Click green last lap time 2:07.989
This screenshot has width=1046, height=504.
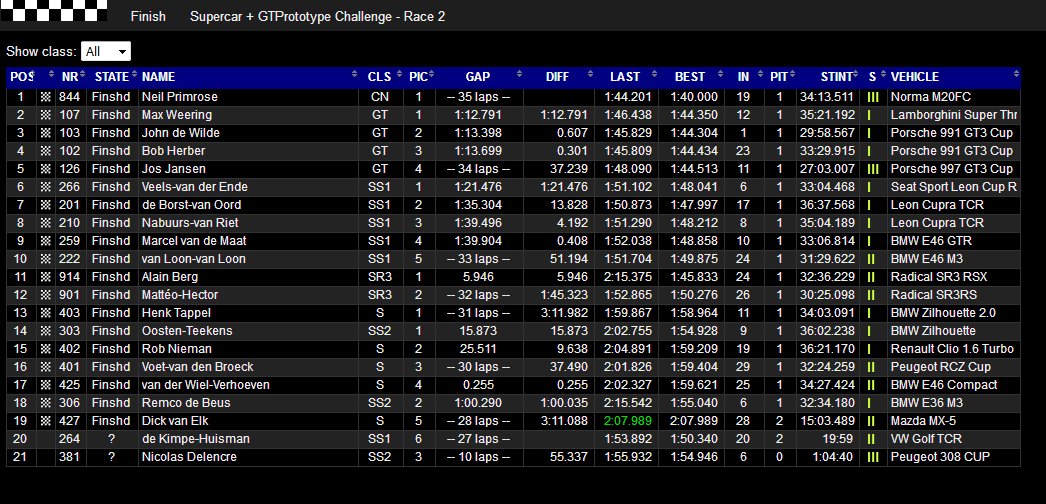628,421
